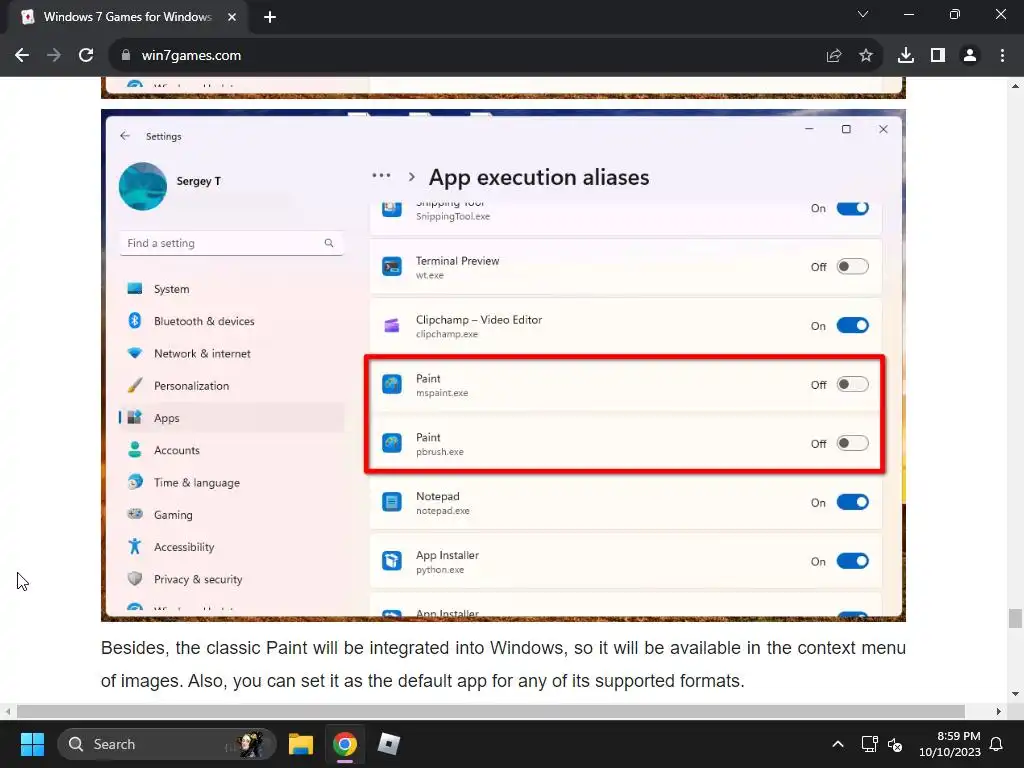
Task: Click the network icon in system tray
Action: (x=869, y=744)
